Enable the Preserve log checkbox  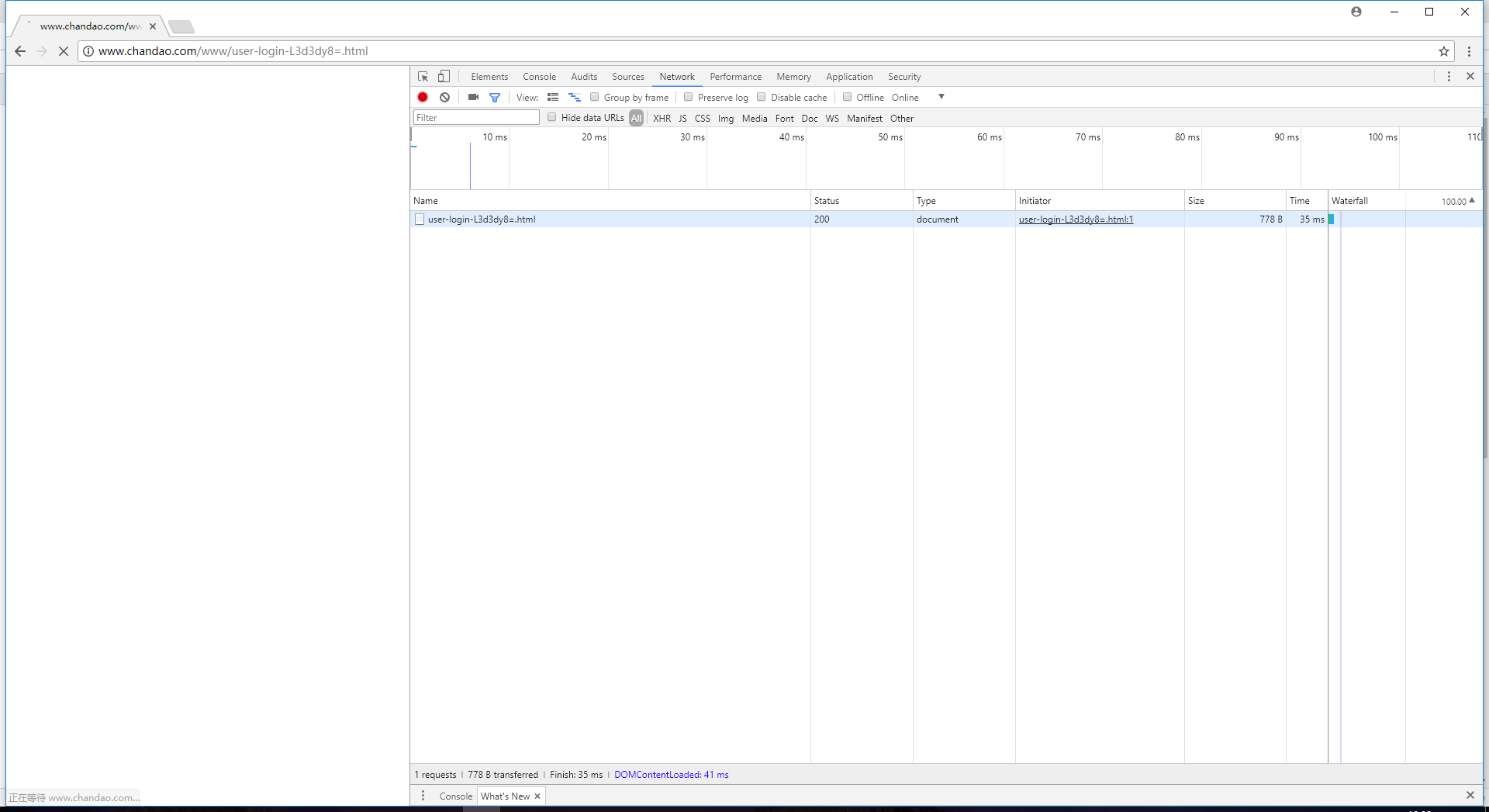pos(689,97)
